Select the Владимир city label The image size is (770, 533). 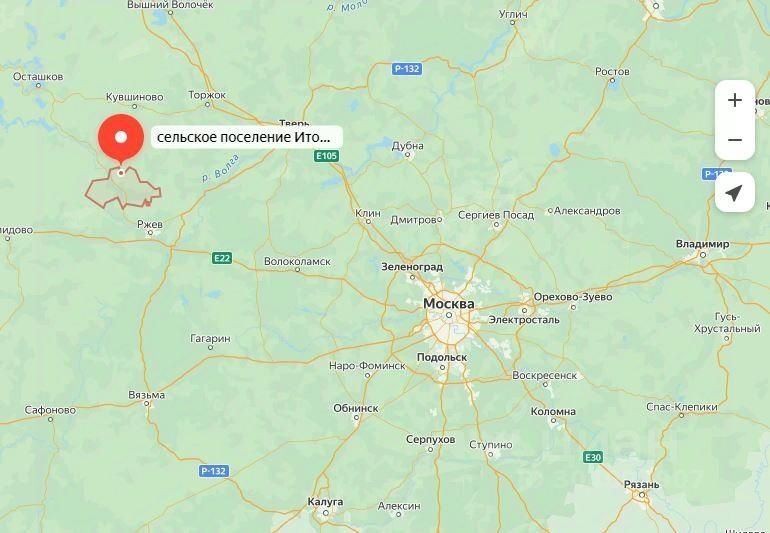click(702, 244)
